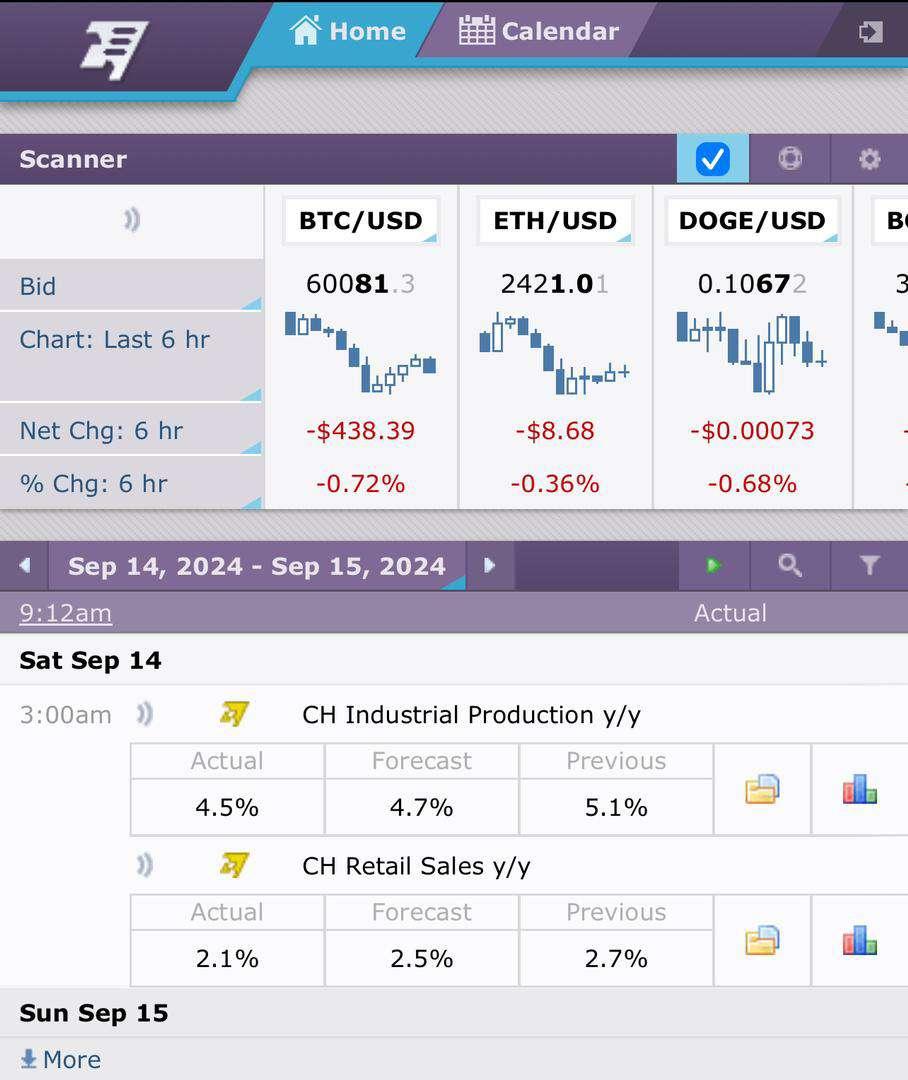Expand the date range Sep 14 - Sep 15 picker
Screen dimensions: 908x1080
coord(257,567)
